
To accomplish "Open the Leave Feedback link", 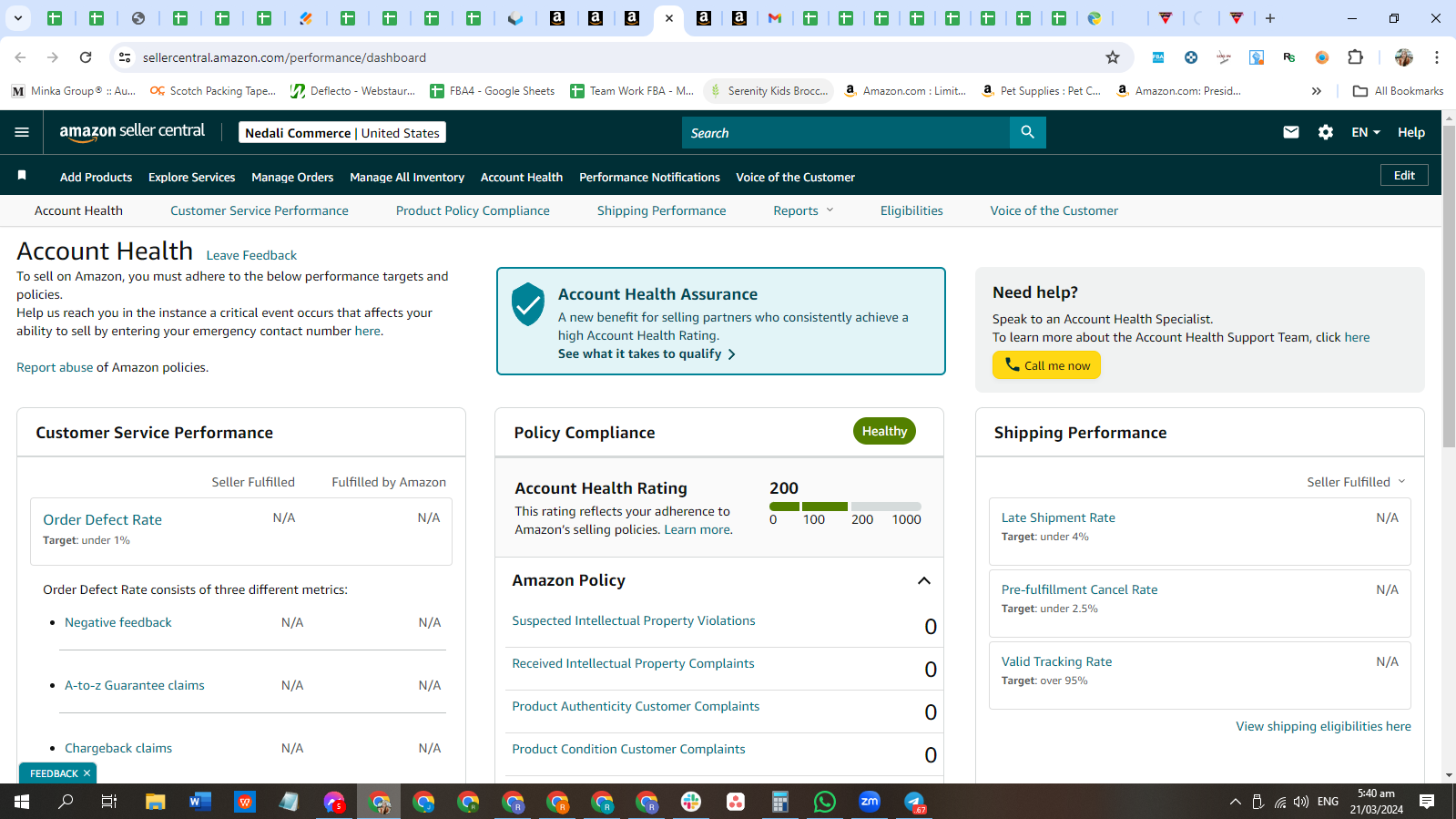I will [x=251, y=255].
